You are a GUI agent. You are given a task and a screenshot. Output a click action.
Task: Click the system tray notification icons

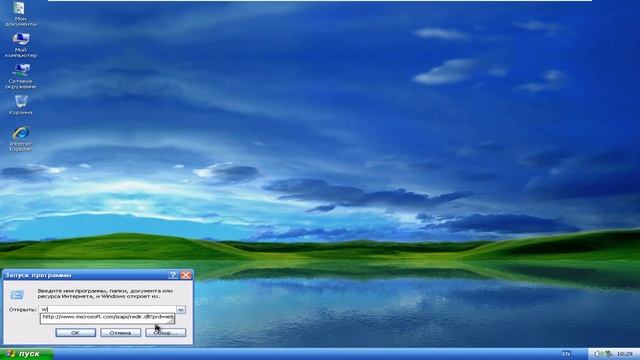pyautogui.click(x=604, y=354)
